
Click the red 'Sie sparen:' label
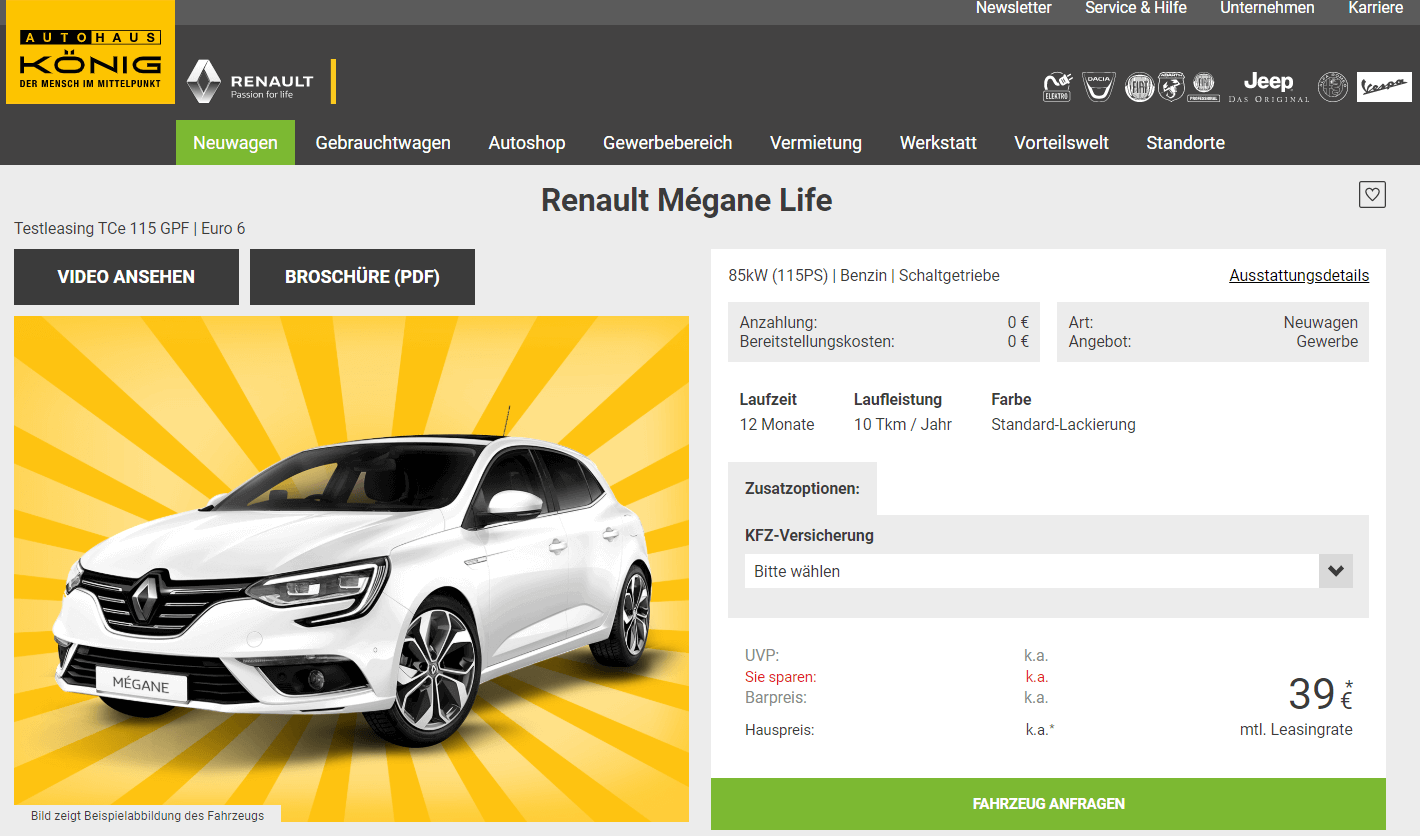click(x=781, y=677)
